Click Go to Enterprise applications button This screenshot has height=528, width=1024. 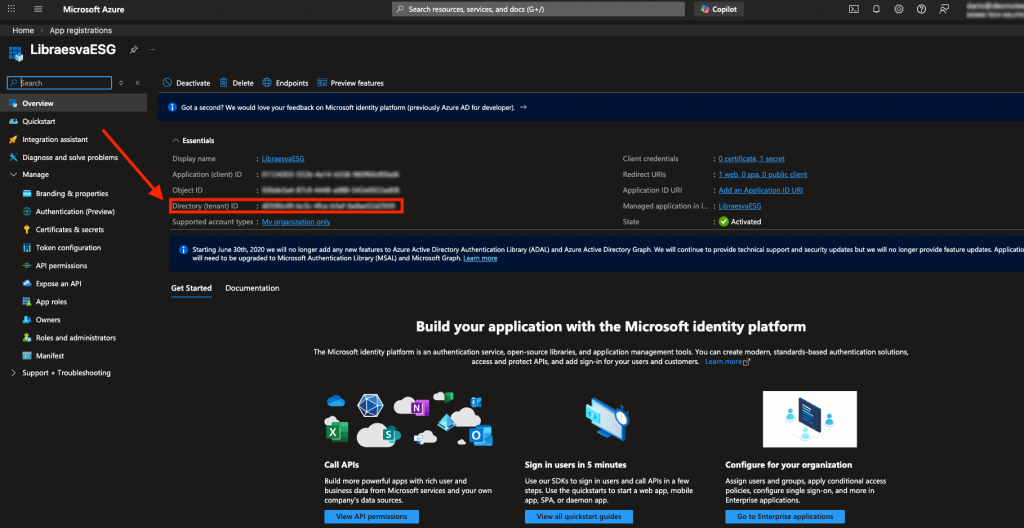pyautogui.click(x=785, y=516)
